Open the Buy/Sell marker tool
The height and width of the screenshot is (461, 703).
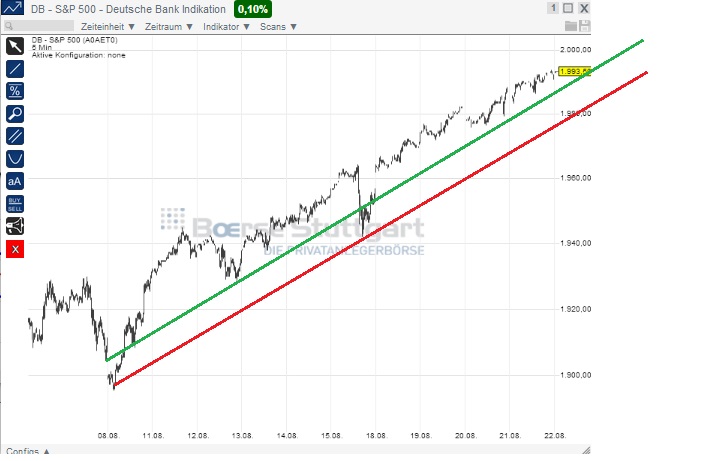pos(15,204)
